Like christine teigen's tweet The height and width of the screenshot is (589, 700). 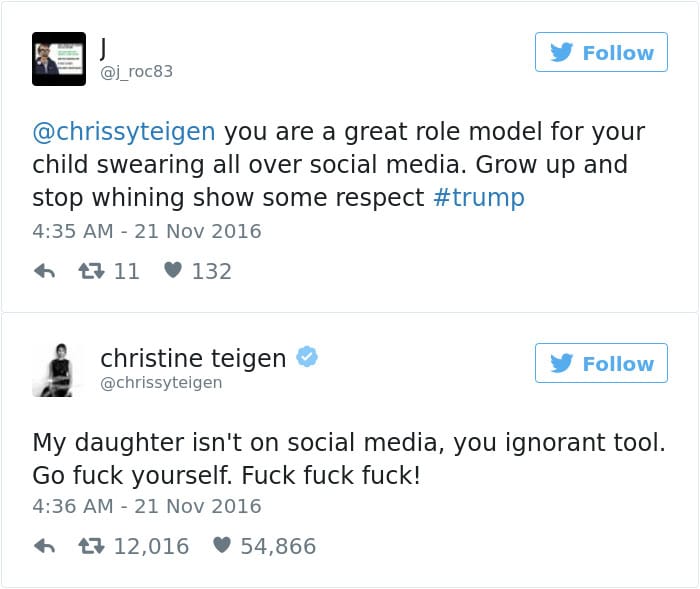coord(222,546)
